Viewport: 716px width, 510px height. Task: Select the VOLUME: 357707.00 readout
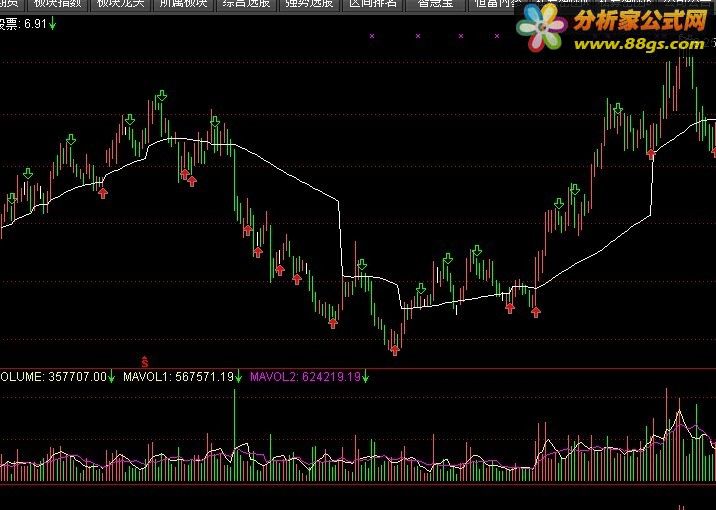(53, 377)
